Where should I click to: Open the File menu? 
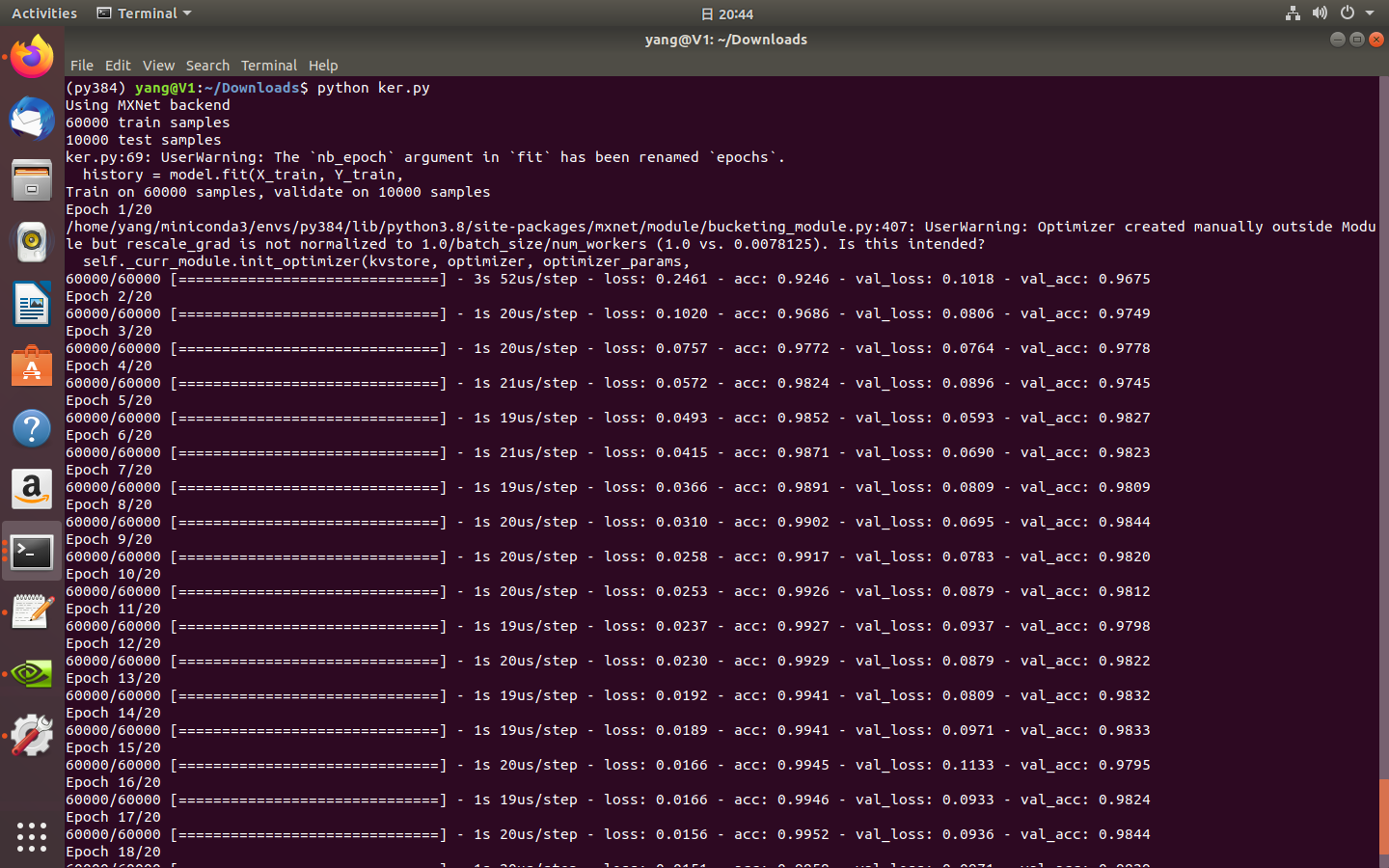pos(82,66)
